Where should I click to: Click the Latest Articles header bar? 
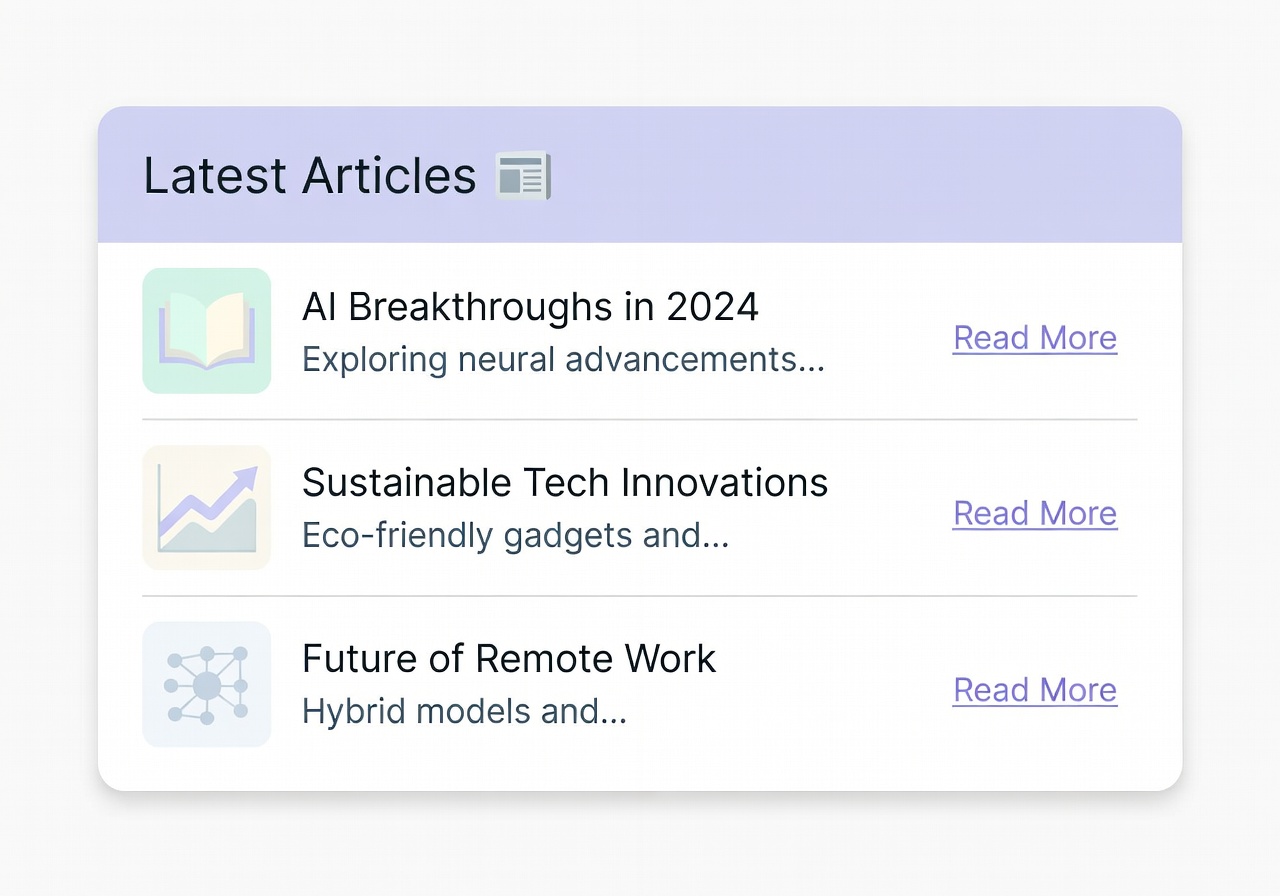click(x=640, y=175)
